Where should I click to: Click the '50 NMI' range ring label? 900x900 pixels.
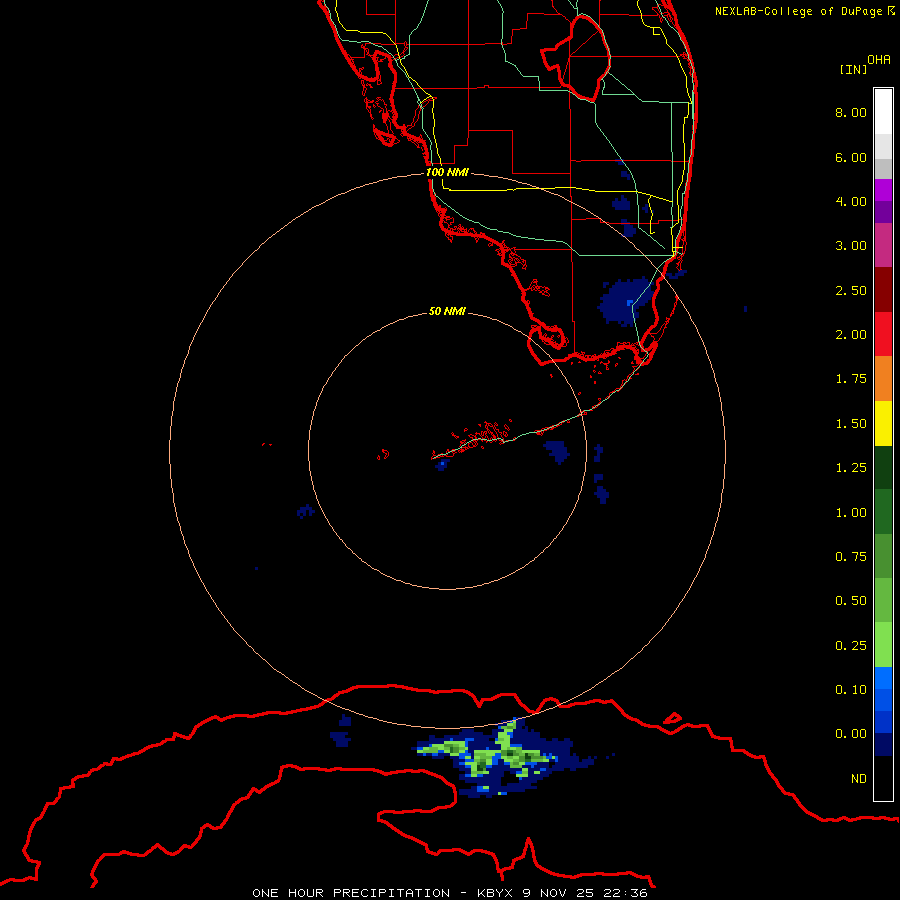[x=447, y=311]
